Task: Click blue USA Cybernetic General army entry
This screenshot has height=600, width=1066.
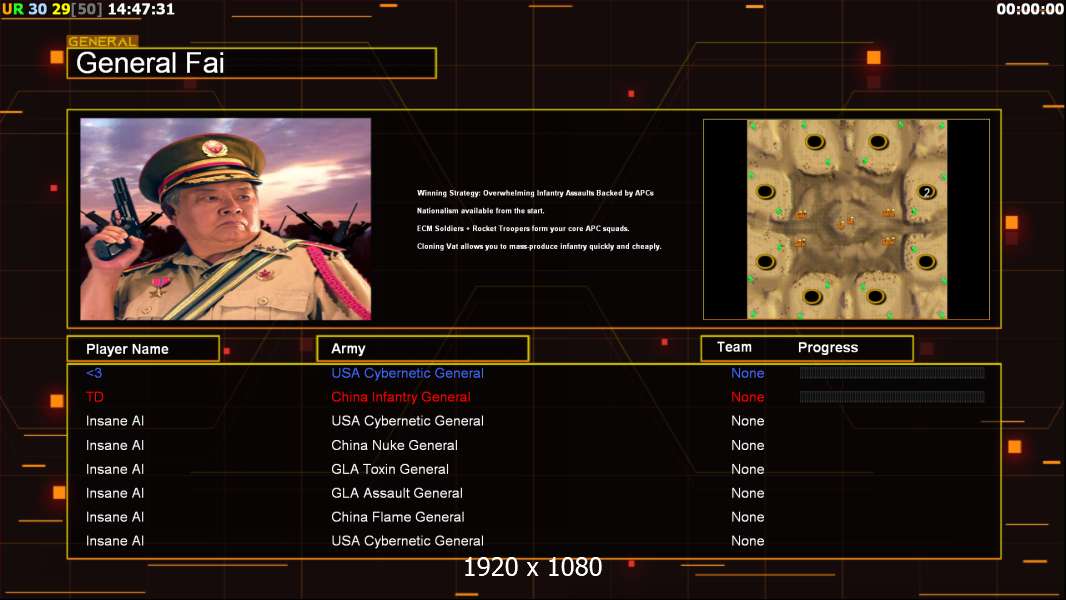Action: (407, 373)
